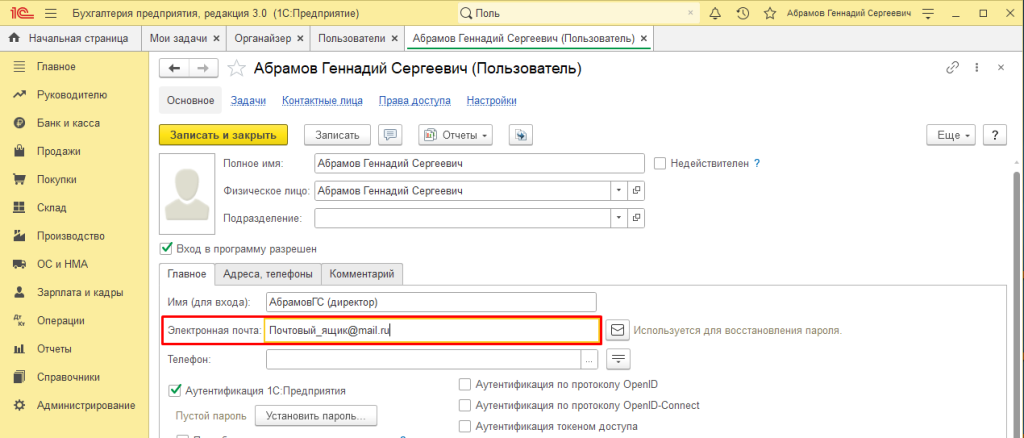
Task: Click the ? hint next to Недействителен
Action: (757, 164)
